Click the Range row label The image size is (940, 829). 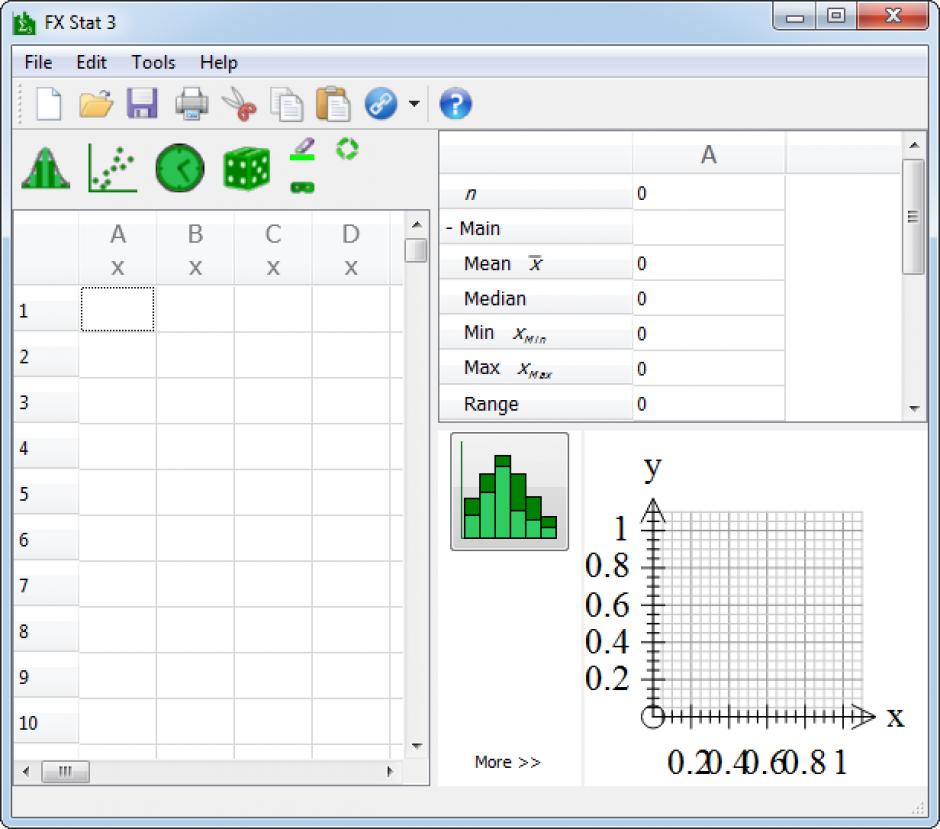536,404
